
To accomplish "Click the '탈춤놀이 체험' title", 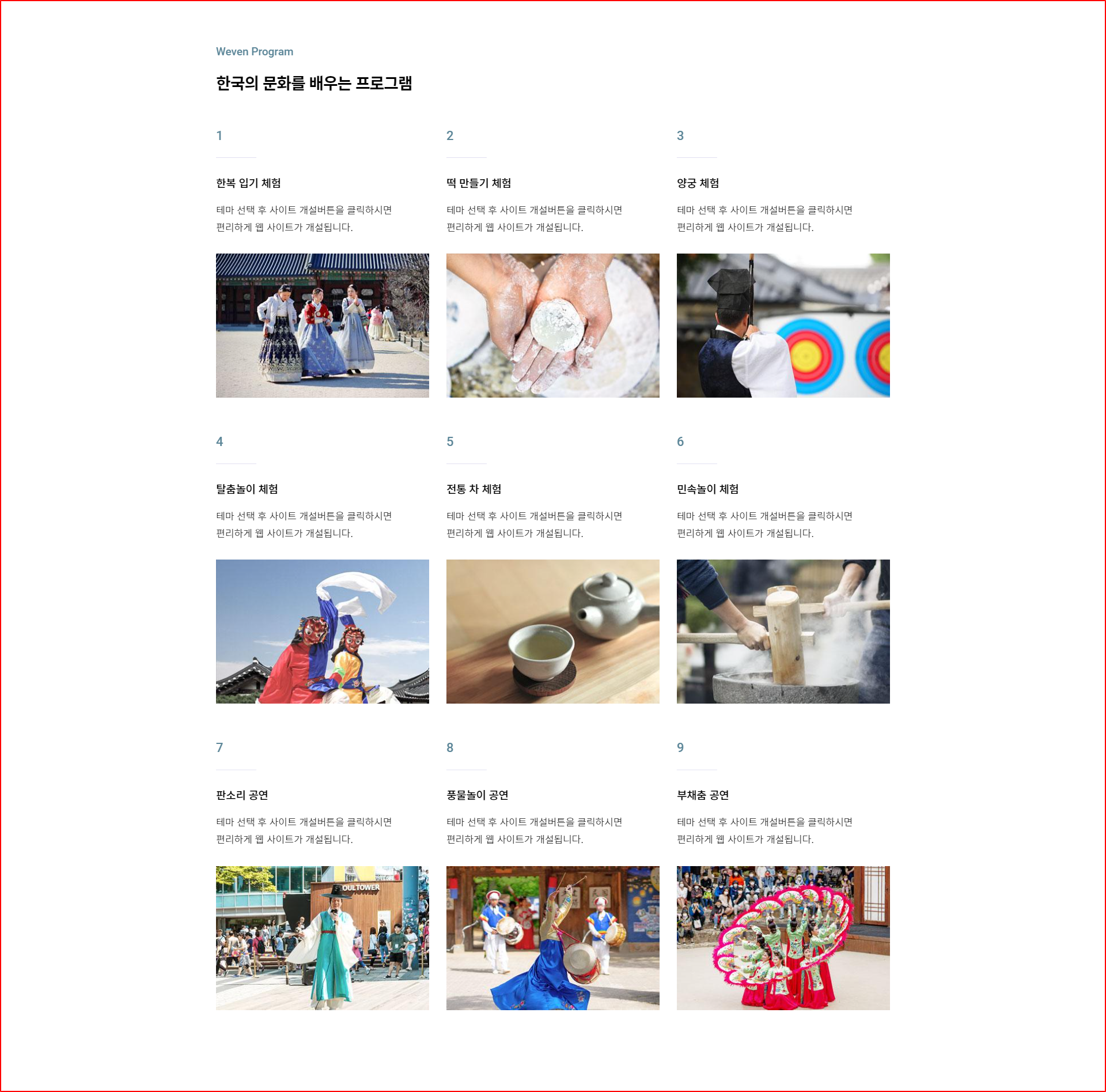I will point(247,489).
